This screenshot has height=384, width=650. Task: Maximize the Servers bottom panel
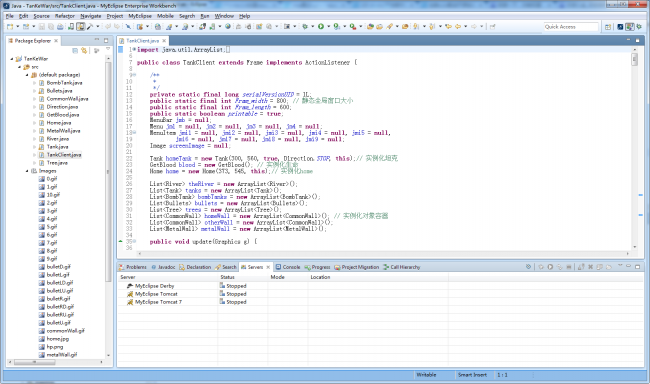click(637, 267)
